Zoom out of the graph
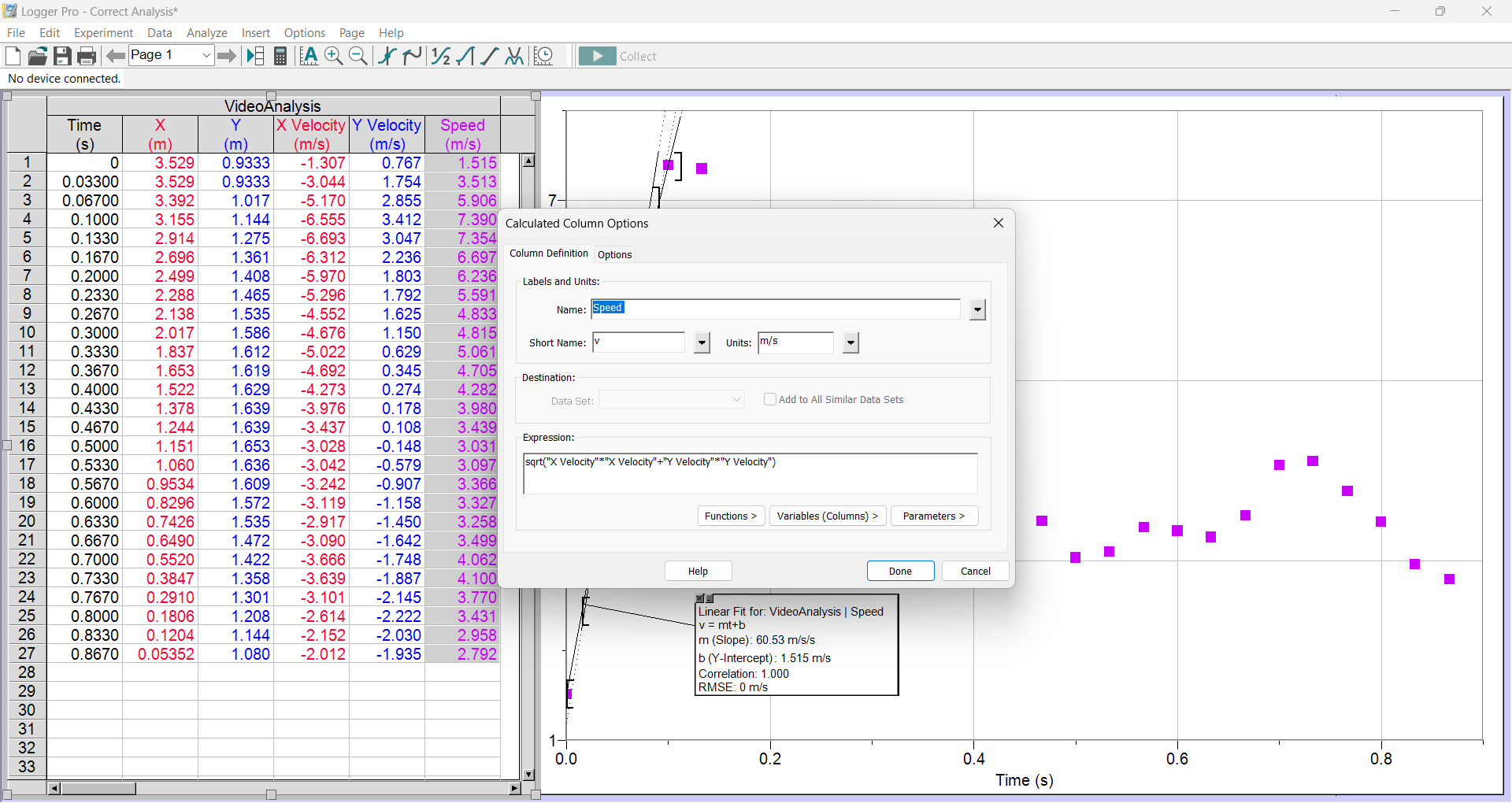The height and width of the screenshot is (803, 1512). pos(358,56)
